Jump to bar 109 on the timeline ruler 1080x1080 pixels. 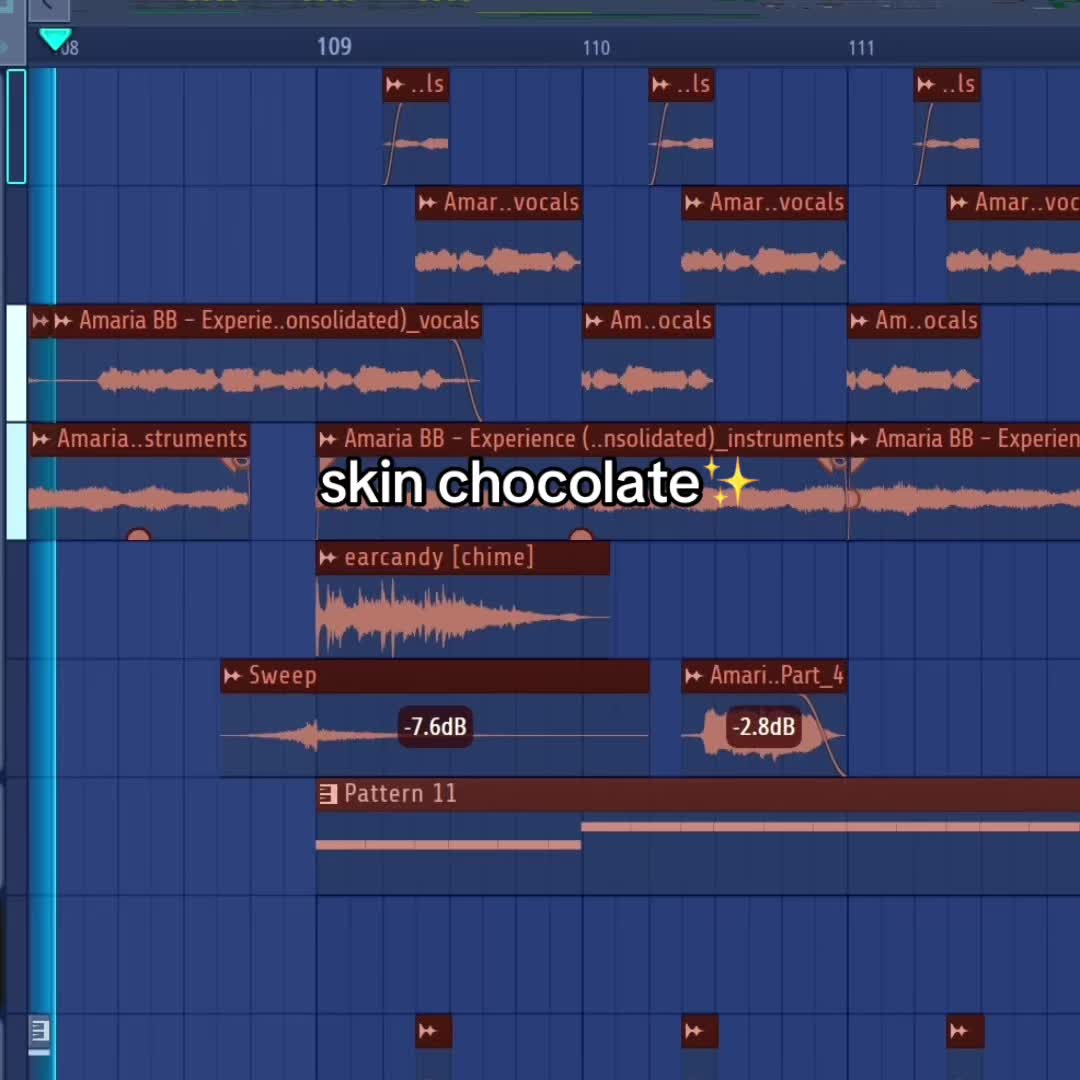click(x=334, y=47)
